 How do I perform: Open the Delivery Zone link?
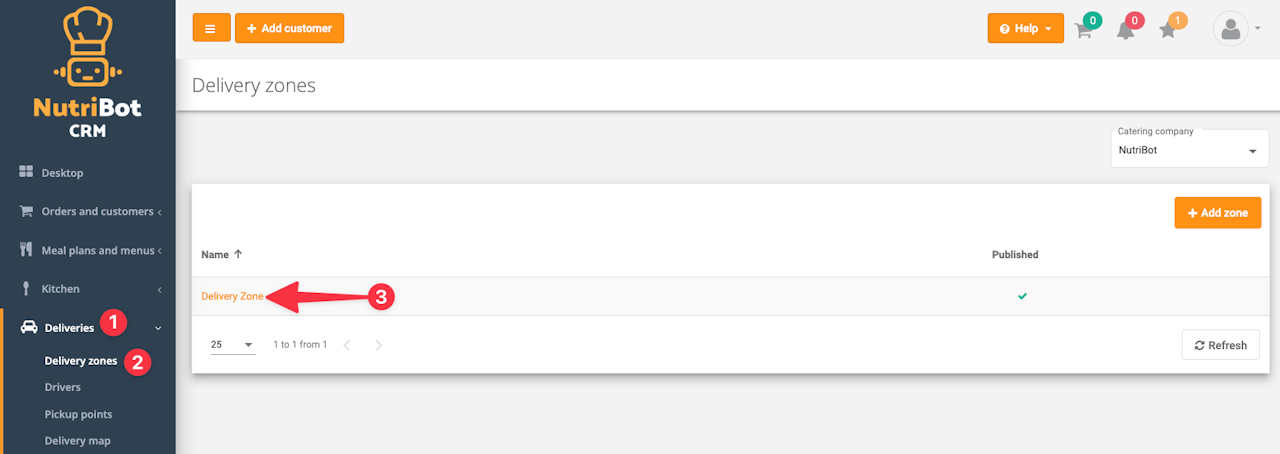coord(232,296)
